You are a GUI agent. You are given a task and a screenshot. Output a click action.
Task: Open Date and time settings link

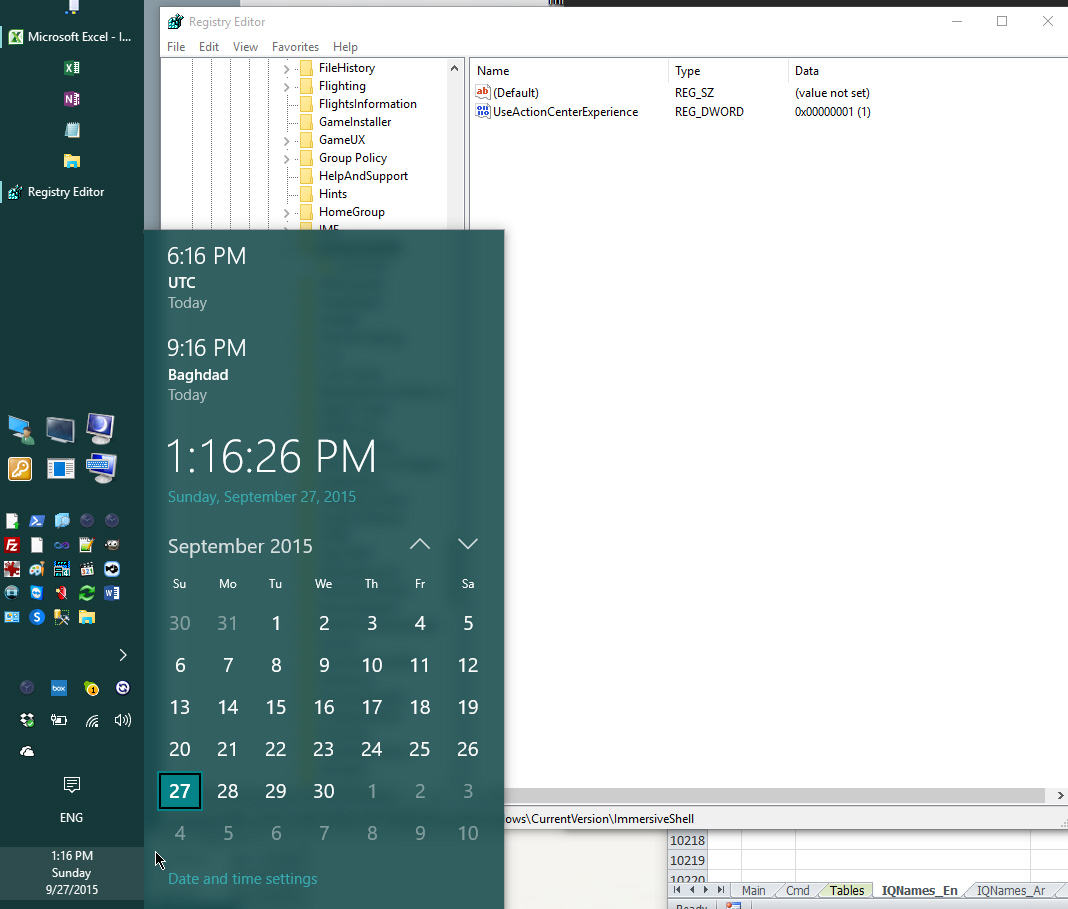pyautogui.click(x=242, y=879)
